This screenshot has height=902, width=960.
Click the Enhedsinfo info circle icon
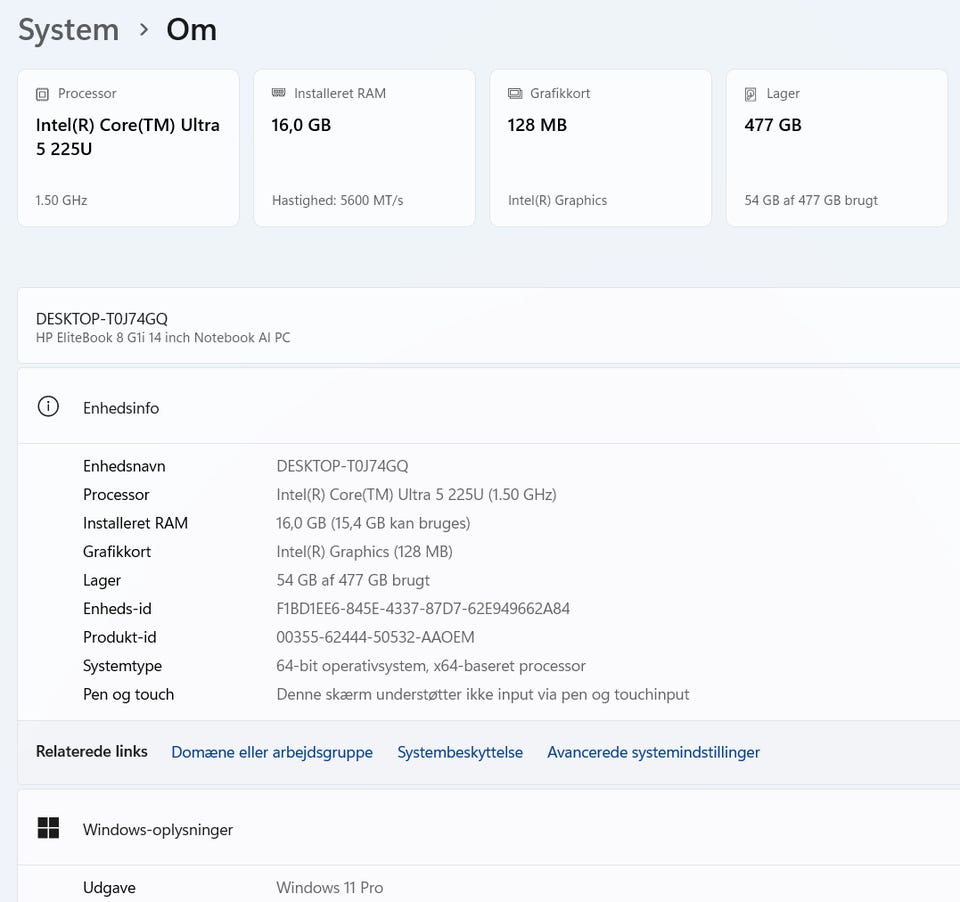(48, 407)
